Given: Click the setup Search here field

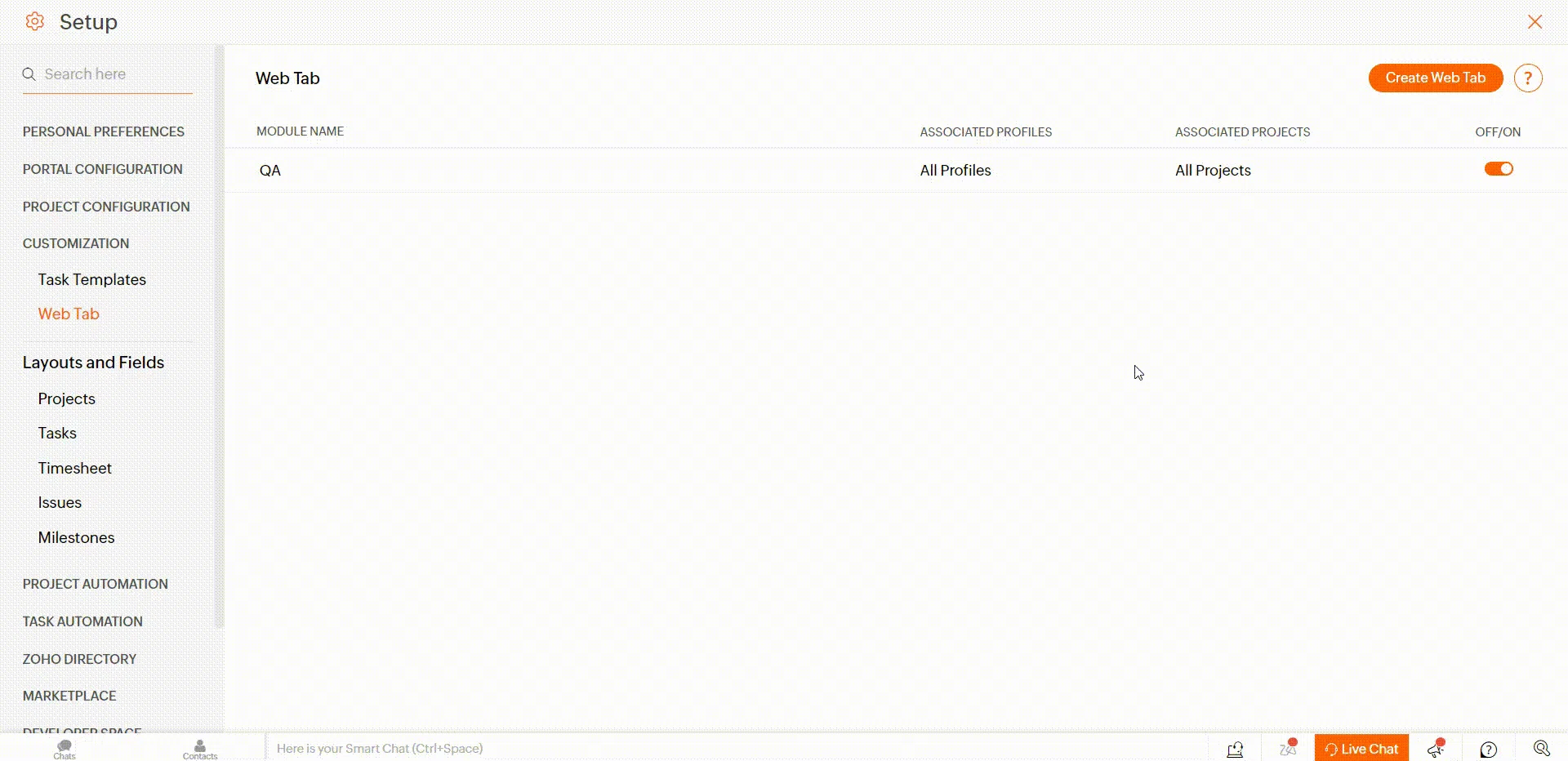Looking at the screenshot, I should click(x=114, y=74).
